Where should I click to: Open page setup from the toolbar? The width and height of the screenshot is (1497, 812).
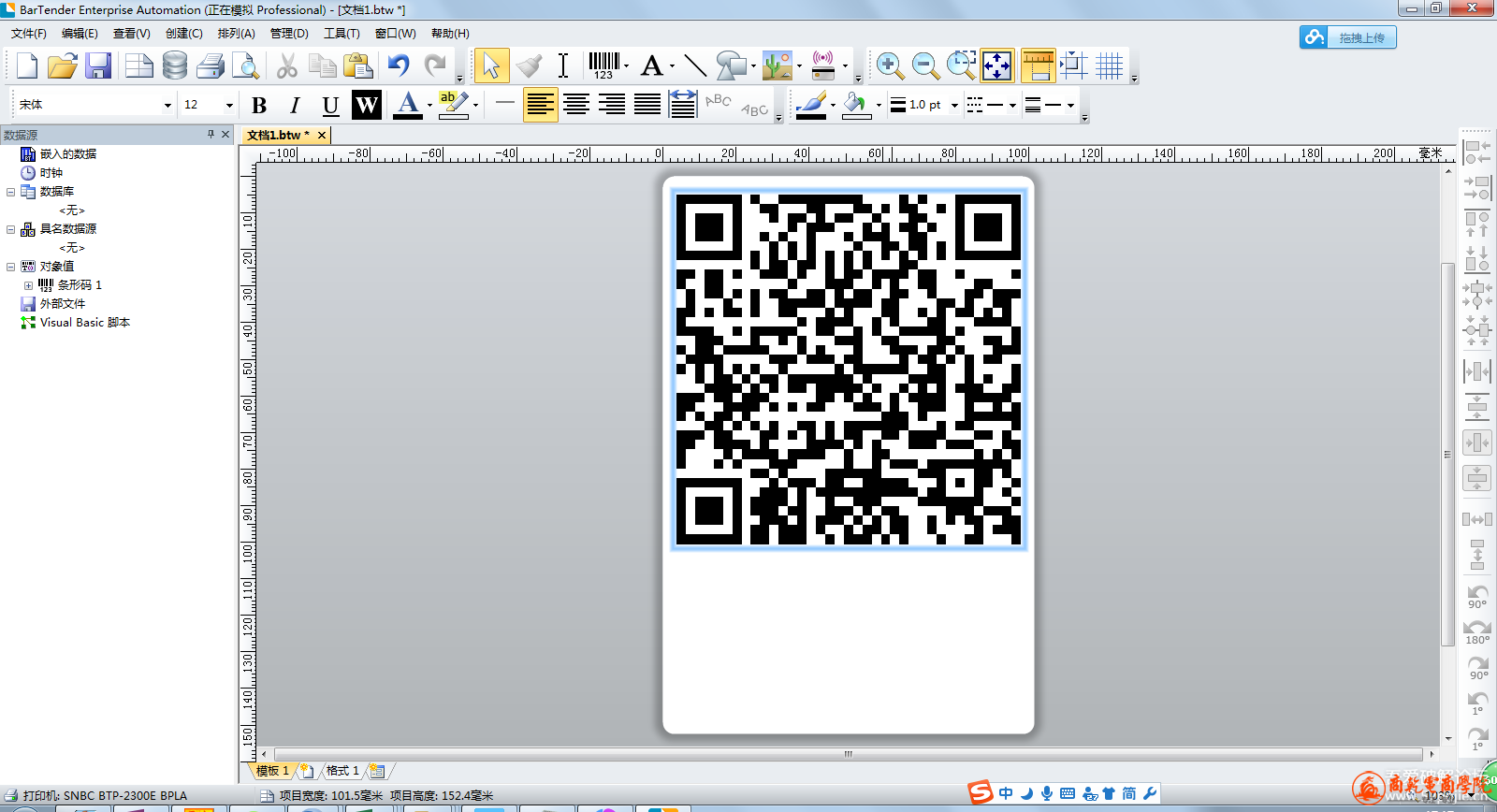[x=138, y=65]
